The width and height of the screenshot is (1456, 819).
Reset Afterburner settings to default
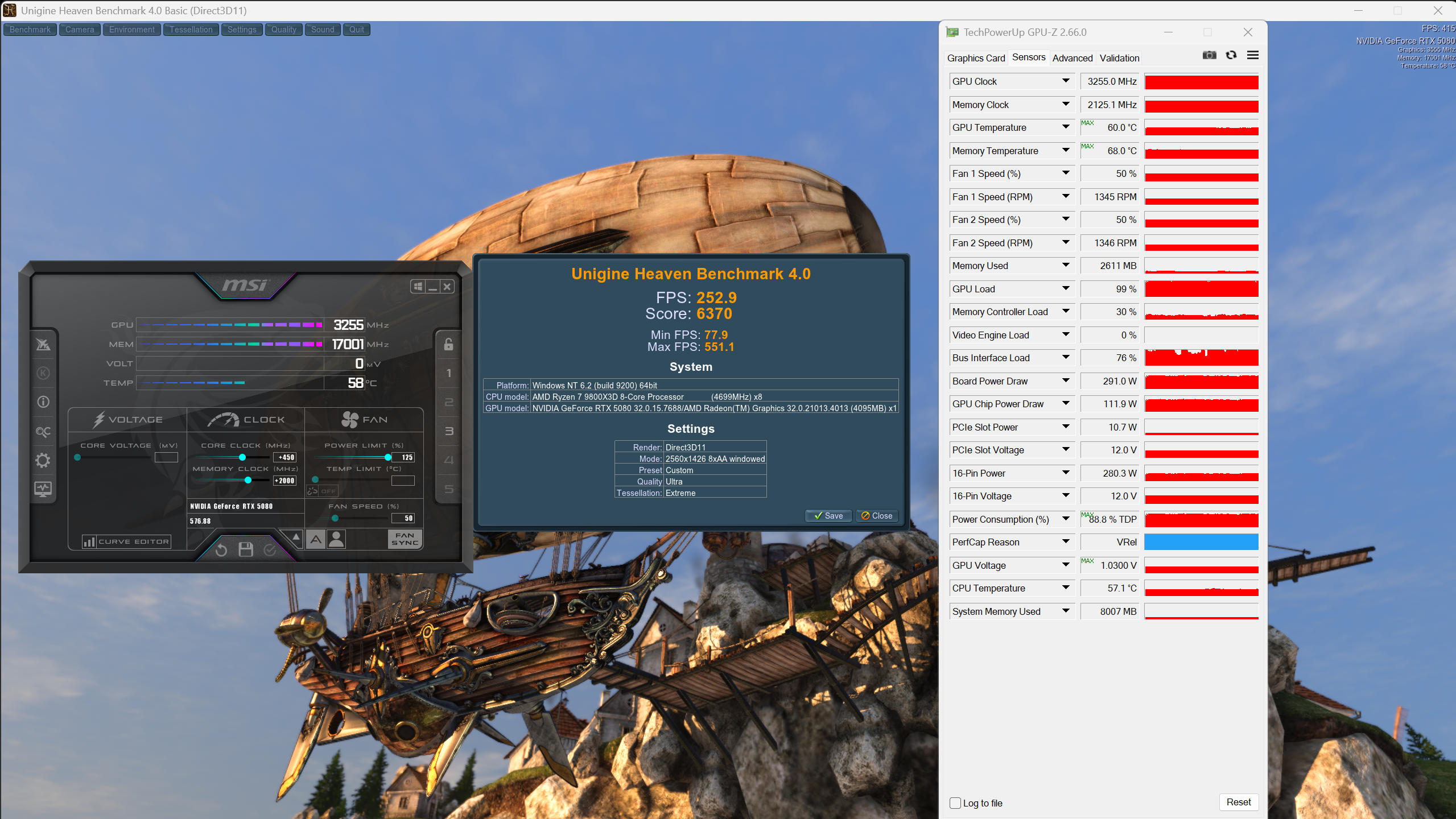(221, 550)
